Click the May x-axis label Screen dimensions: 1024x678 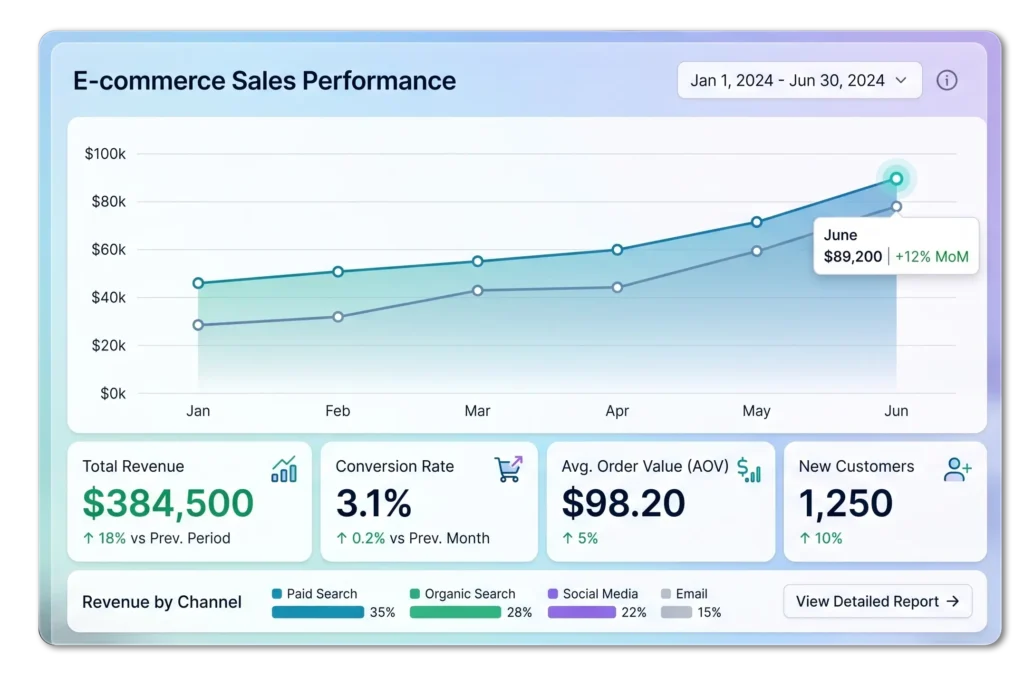tap(756, 411)
